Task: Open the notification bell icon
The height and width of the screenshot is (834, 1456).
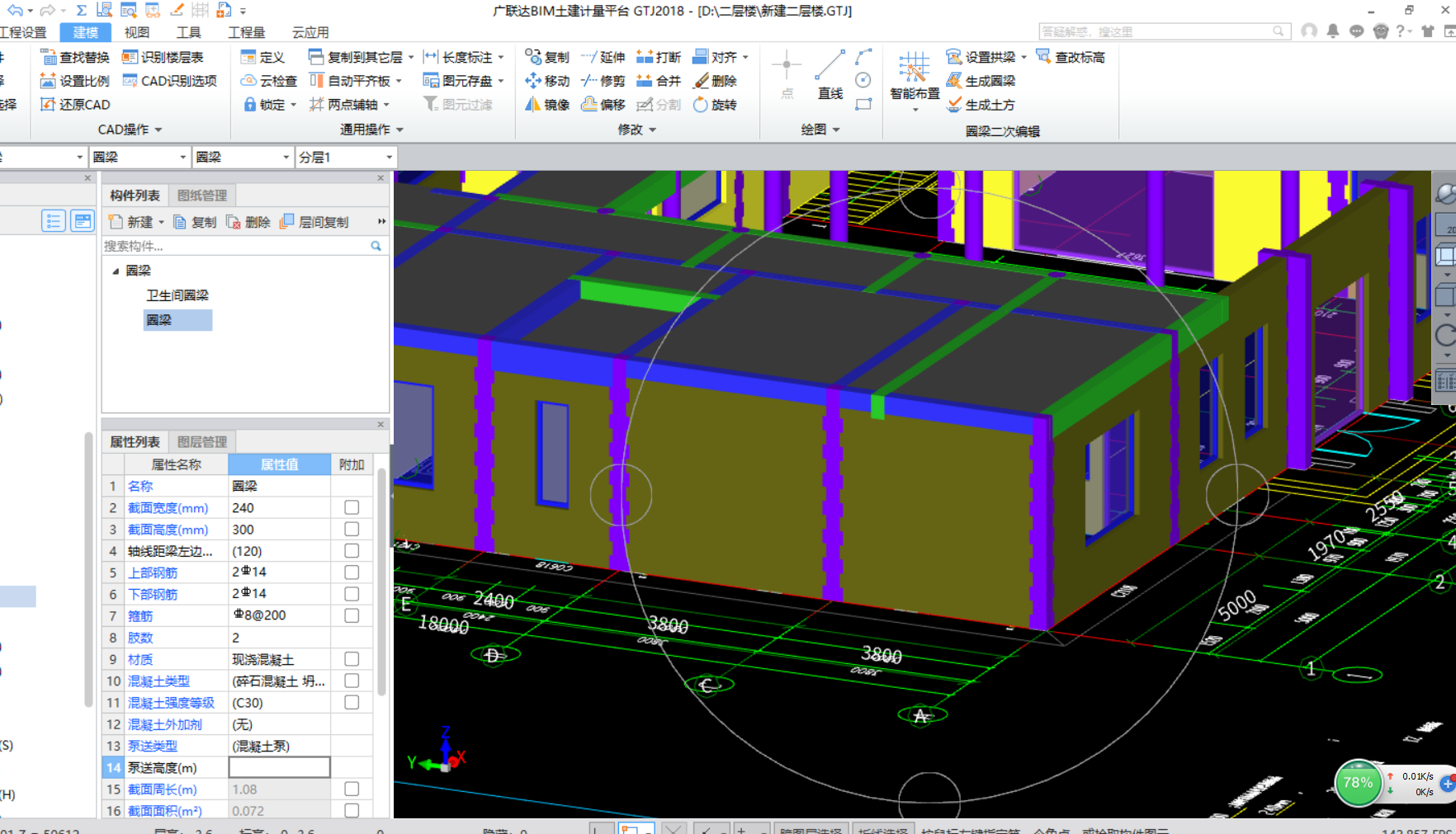Action: [x=1333, y=31]
